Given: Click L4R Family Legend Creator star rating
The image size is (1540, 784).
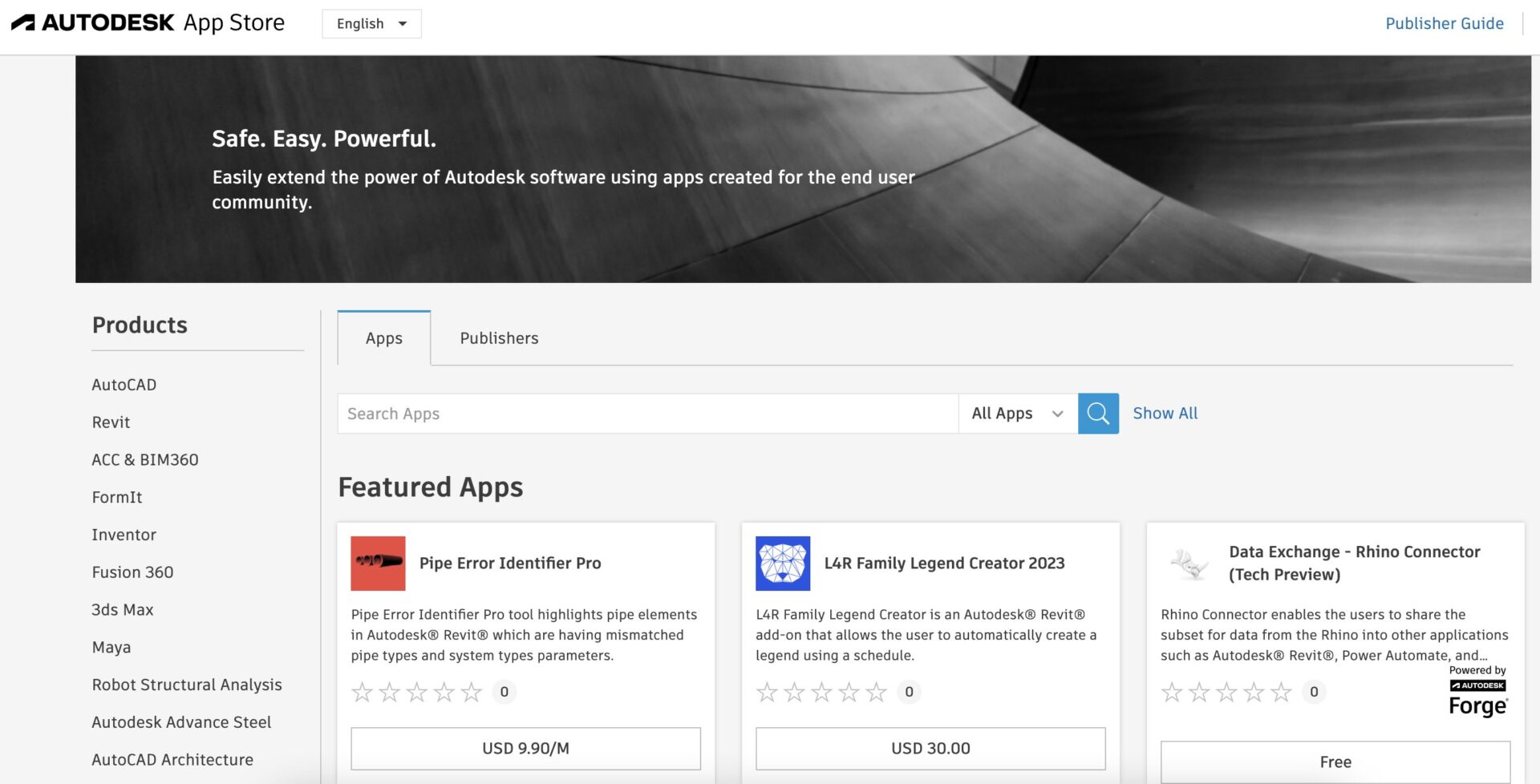Looking at the screenshot, I should point(822,692).
